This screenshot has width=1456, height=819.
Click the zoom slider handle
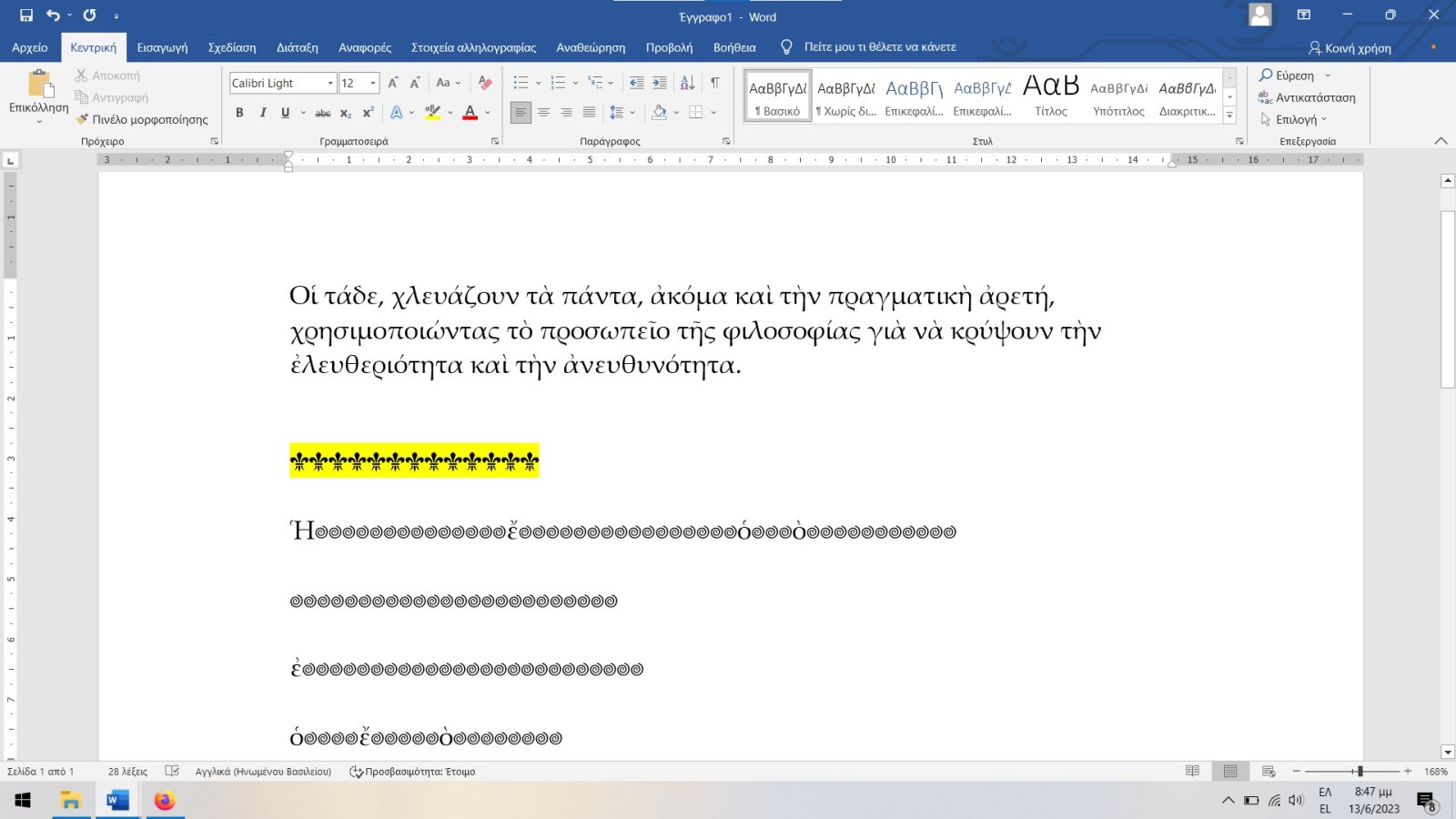point(1360,771)
